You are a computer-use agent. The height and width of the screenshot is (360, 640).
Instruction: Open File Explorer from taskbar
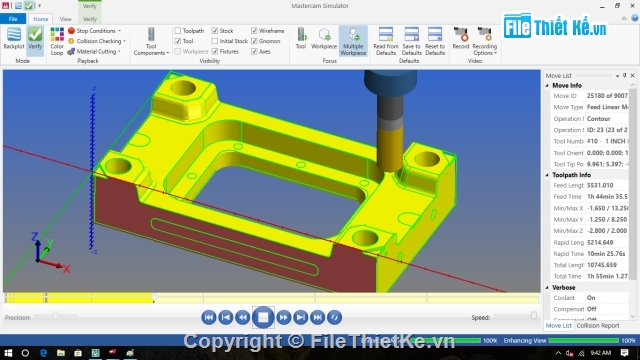tap(60, 353)
